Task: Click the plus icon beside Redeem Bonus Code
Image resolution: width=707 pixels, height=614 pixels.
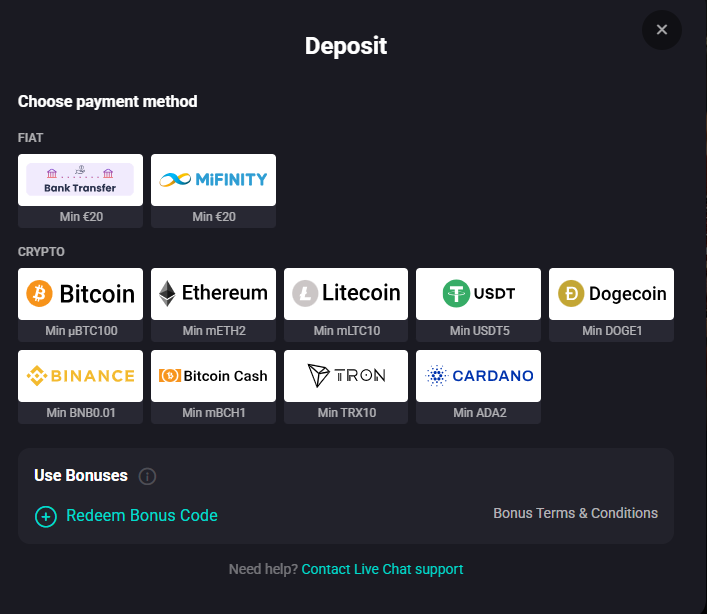Action: tap(46, 516)
